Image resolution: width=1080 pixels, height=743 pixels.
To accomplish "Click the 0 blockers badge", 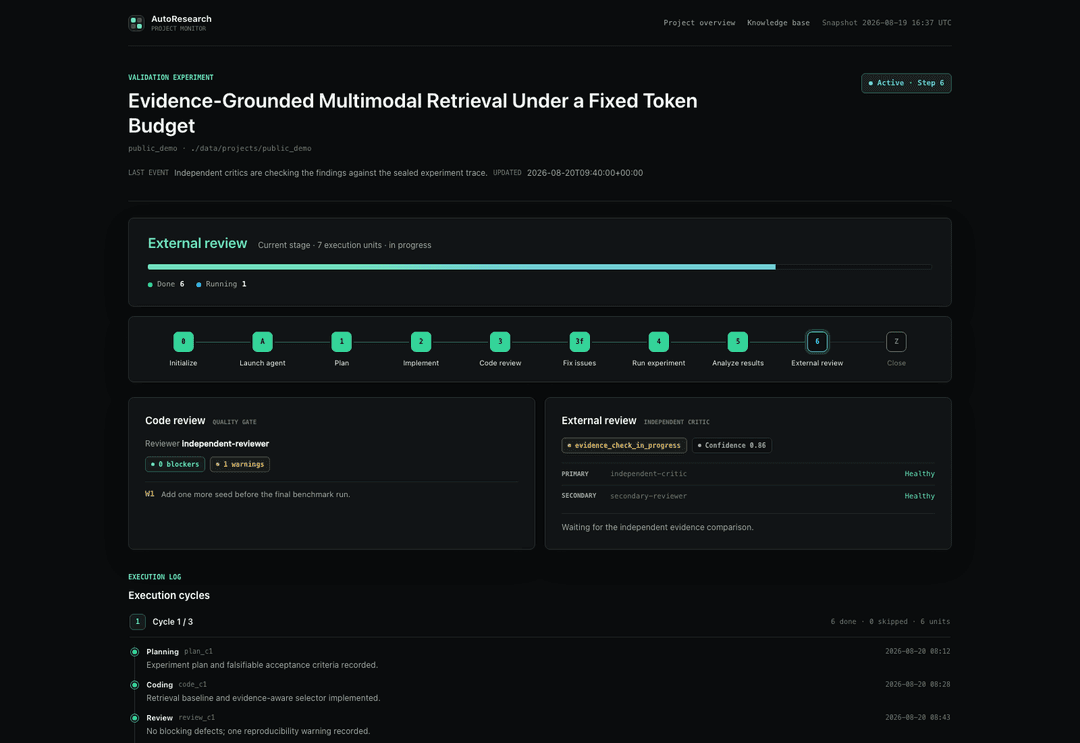I will click(175, 464).
